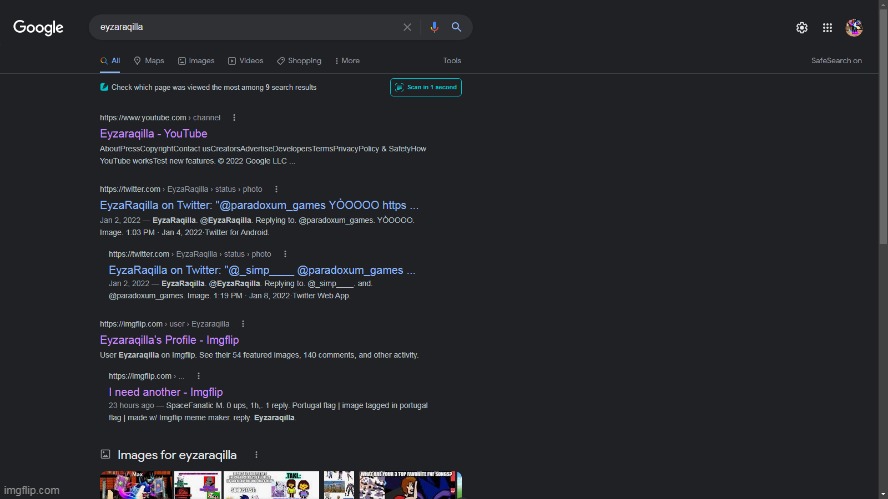Open options for the indented Twitter result
Image resolution: width=888 pixels, height=499 pixels.
pyautogui.click(x=285, y=254)
